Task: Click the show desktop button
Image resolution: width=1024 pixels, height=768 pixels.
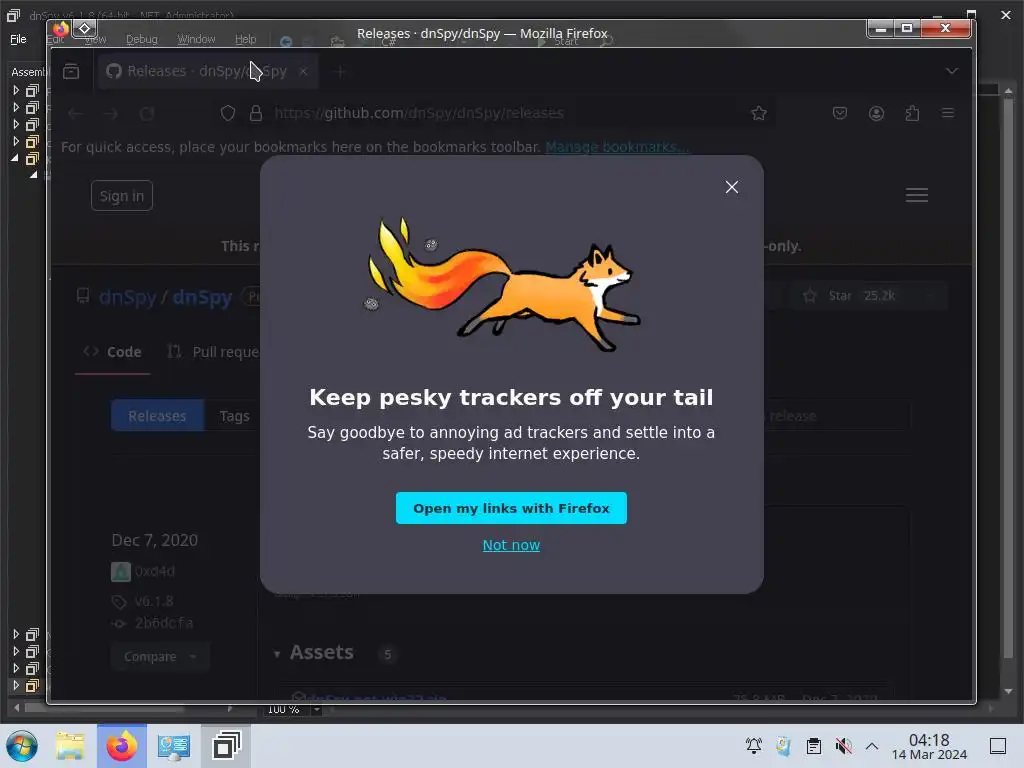Action: click(x=998, y=746)
